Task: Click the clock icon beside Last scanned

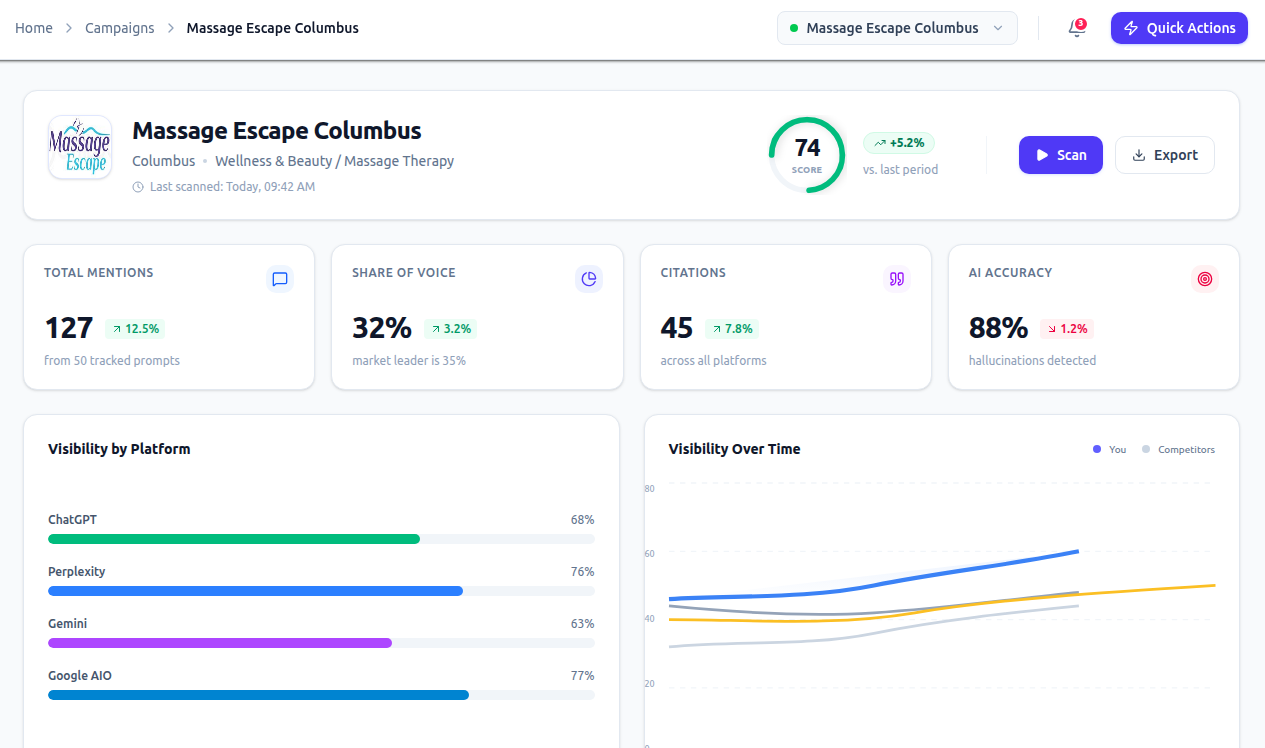Action: (138, 187)
